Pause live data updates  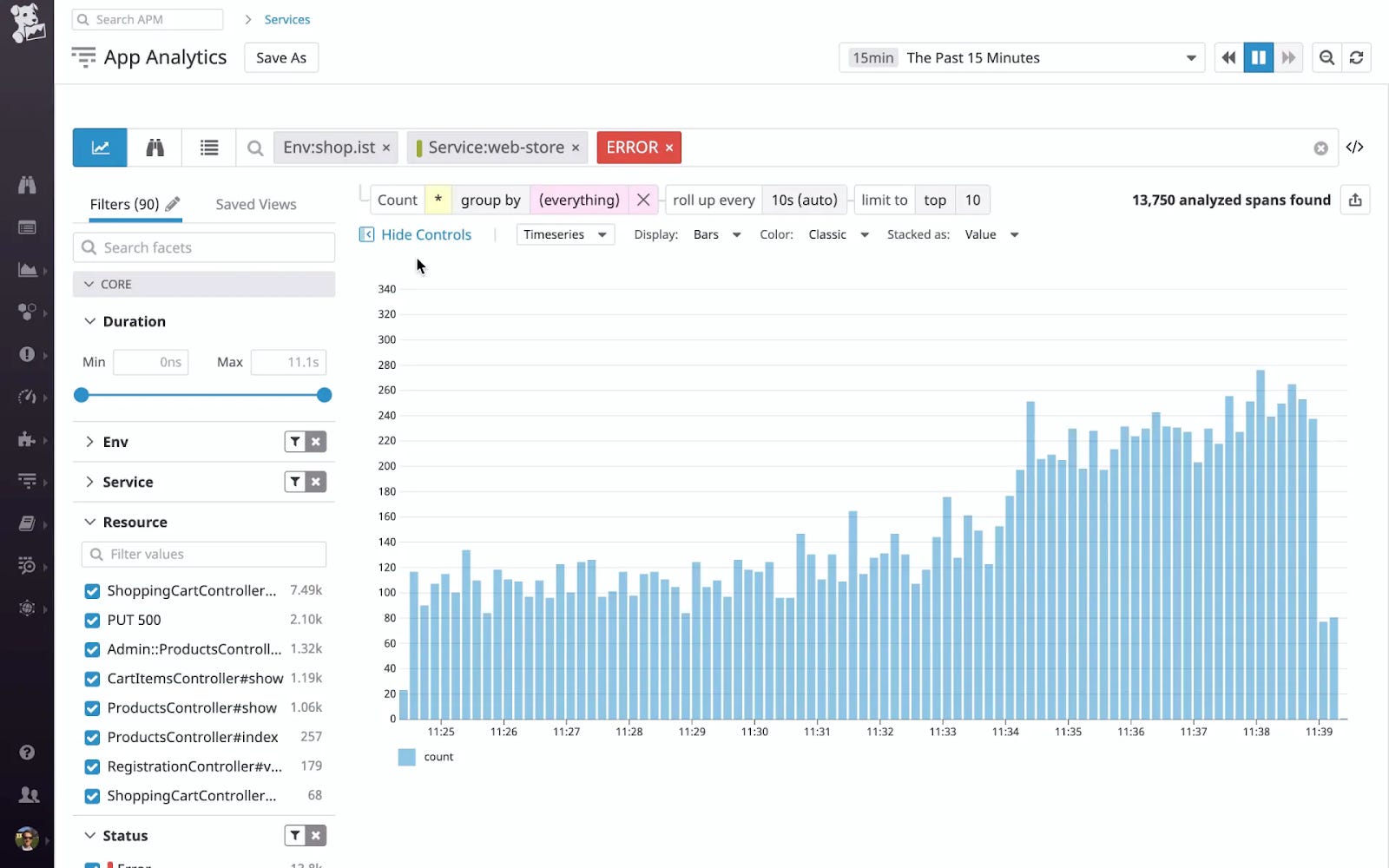(x=1259, y=57)
